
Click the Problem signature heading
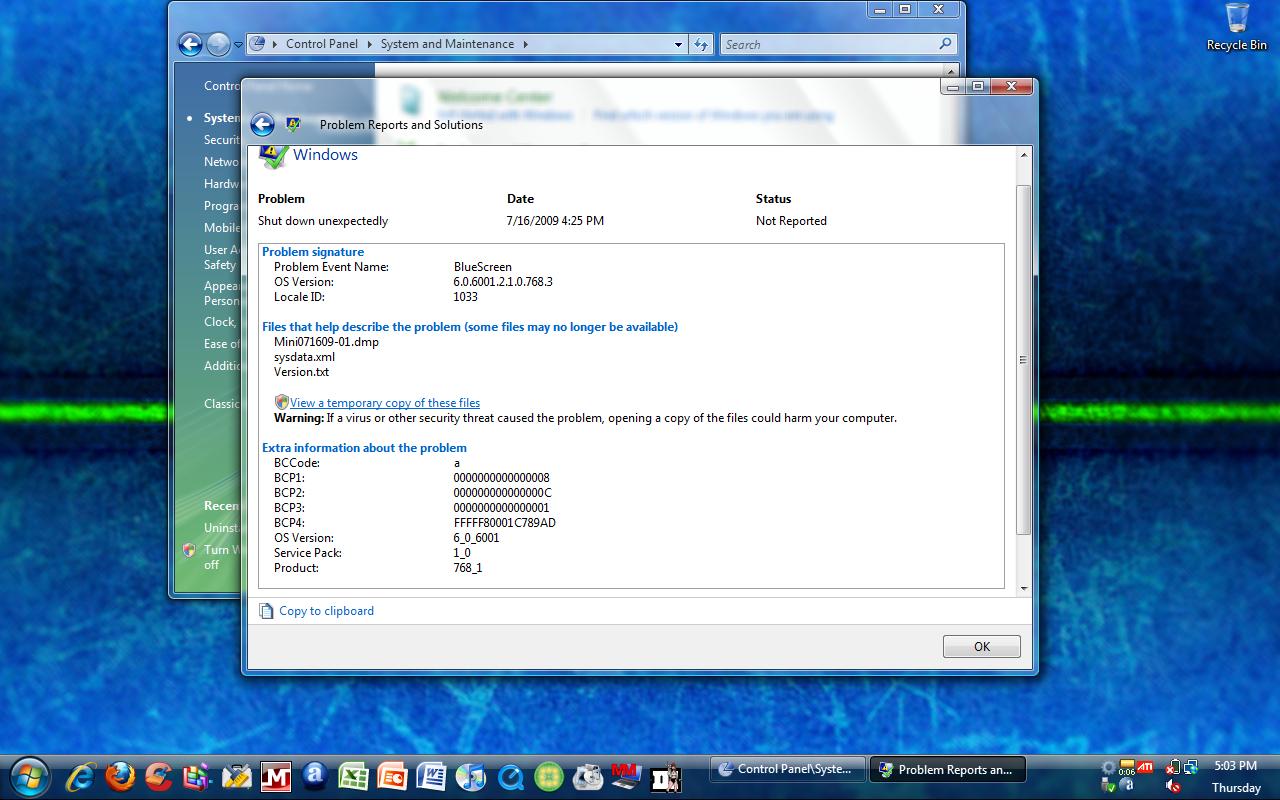point(313,252)
